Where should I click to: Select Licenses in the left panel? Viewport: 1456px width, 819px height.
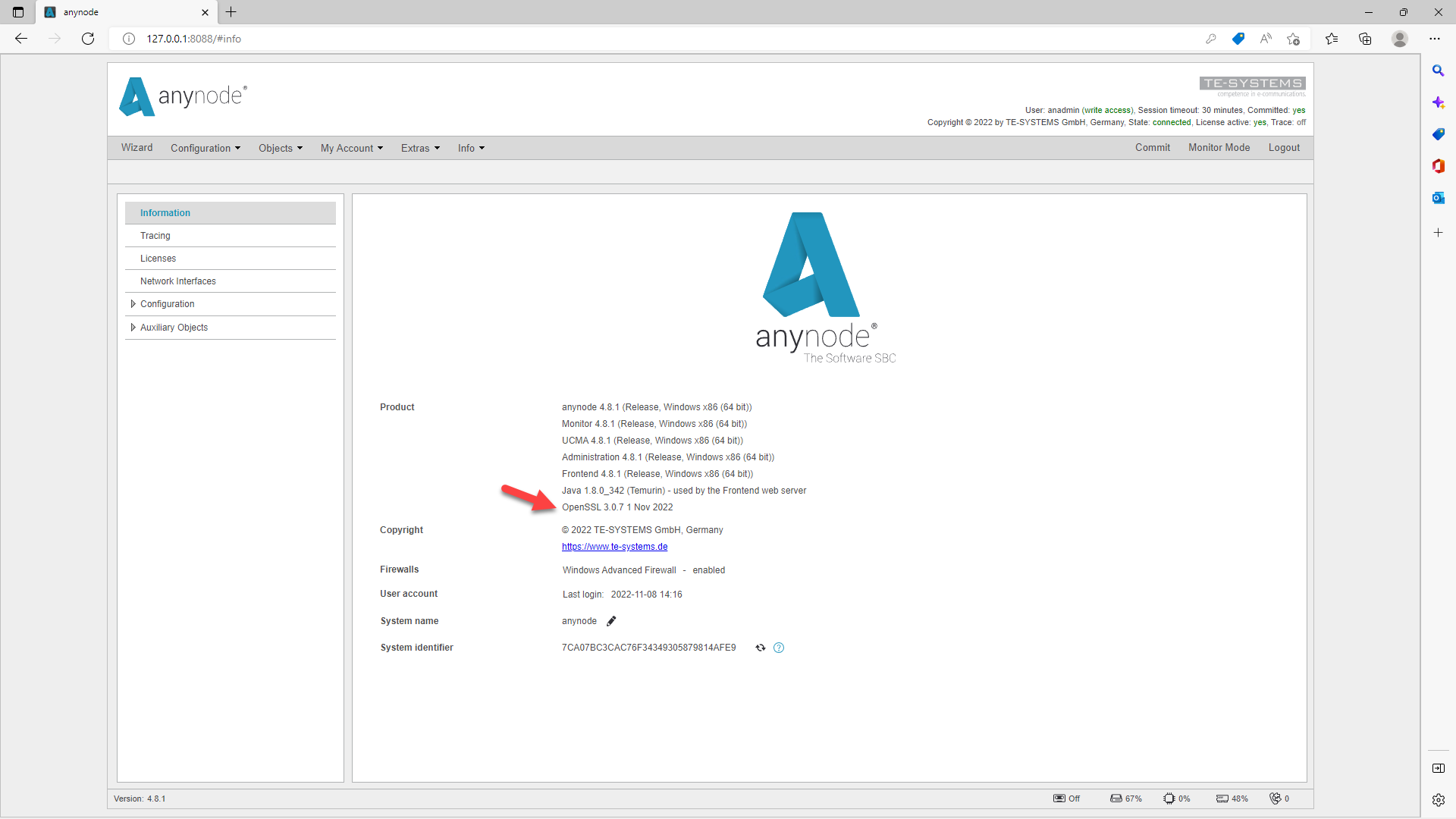click(x=231, y=259)
